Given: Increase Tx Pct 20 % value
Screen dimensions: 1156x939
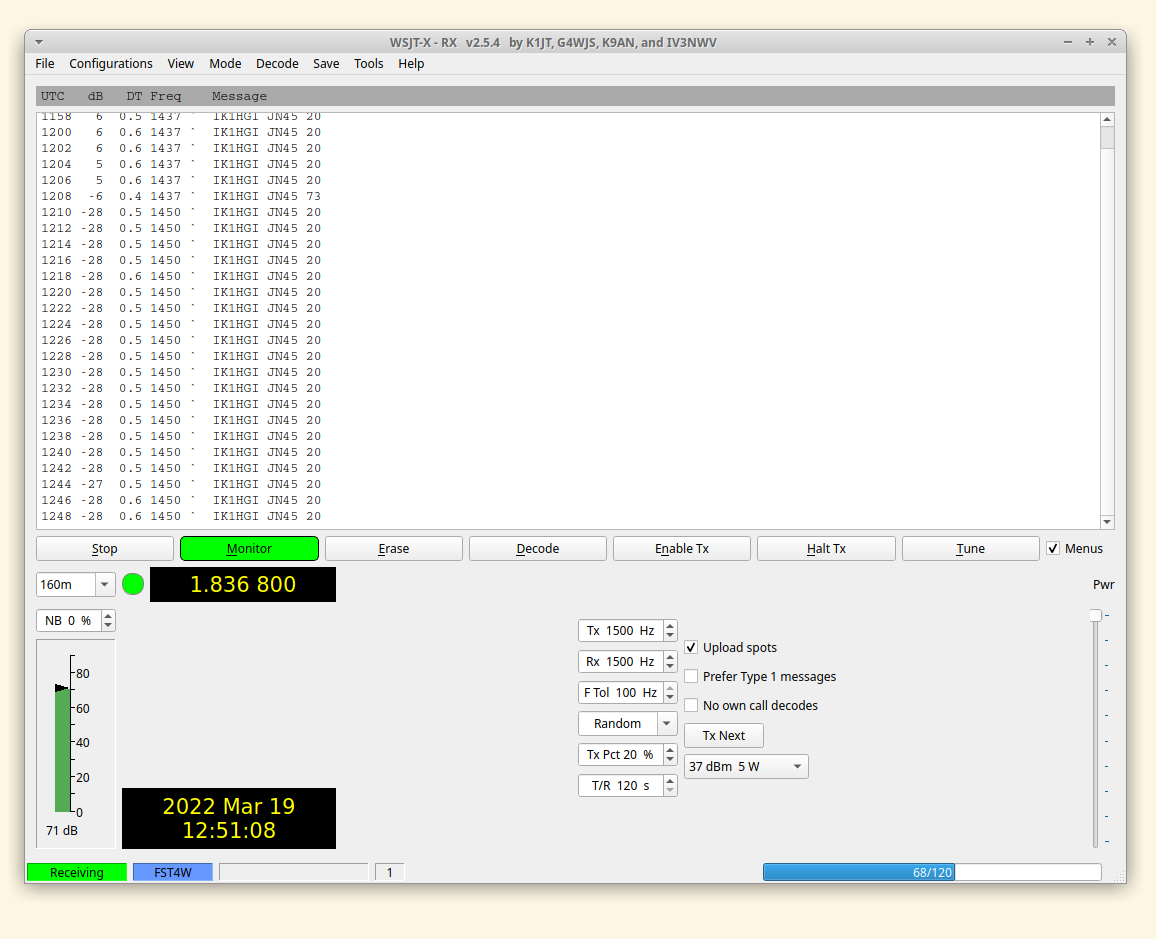Looking at the screenshot, I should point(670,750).
